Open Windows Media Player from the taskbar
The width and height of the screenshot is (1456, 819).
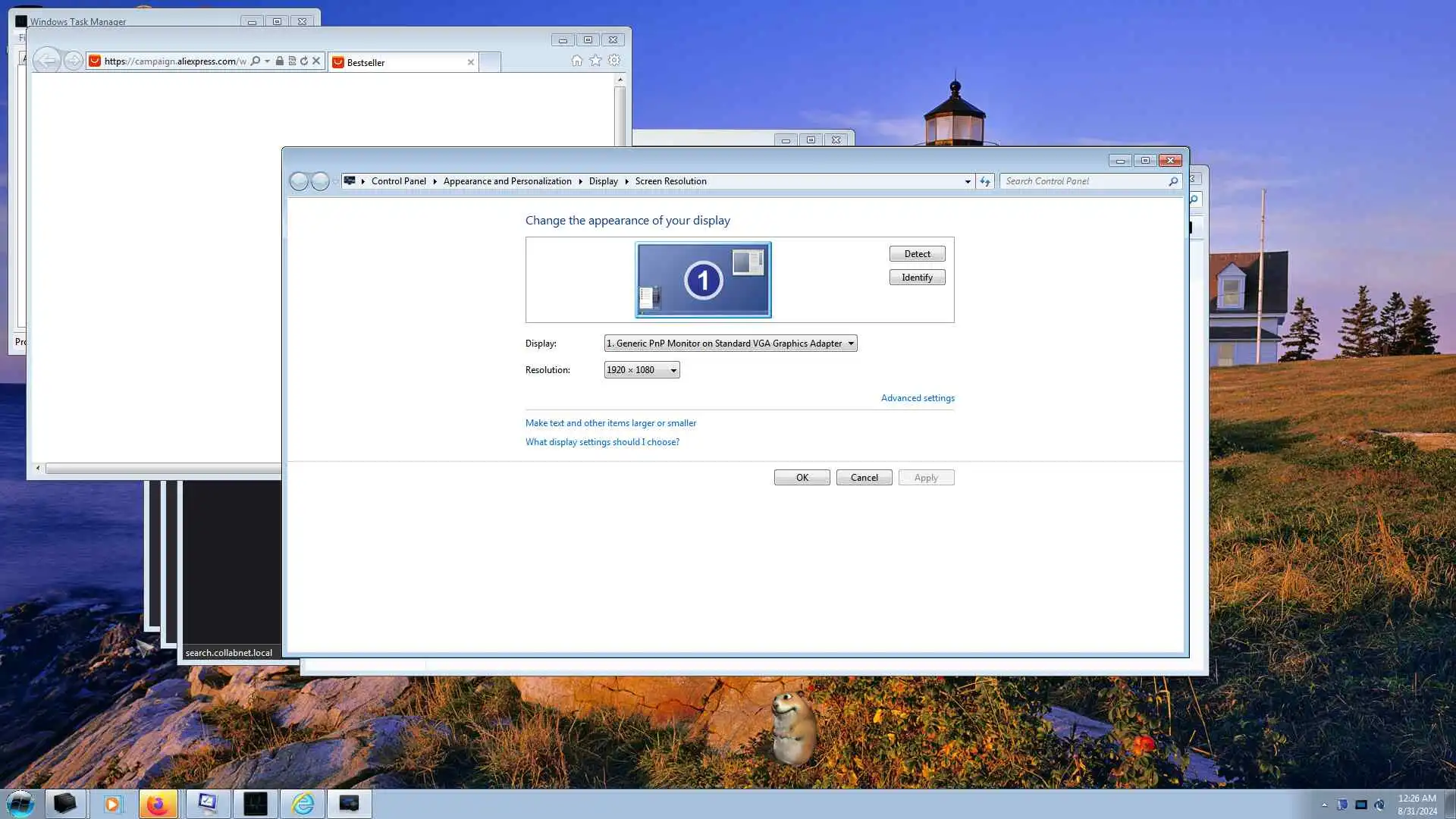[112, 804]
